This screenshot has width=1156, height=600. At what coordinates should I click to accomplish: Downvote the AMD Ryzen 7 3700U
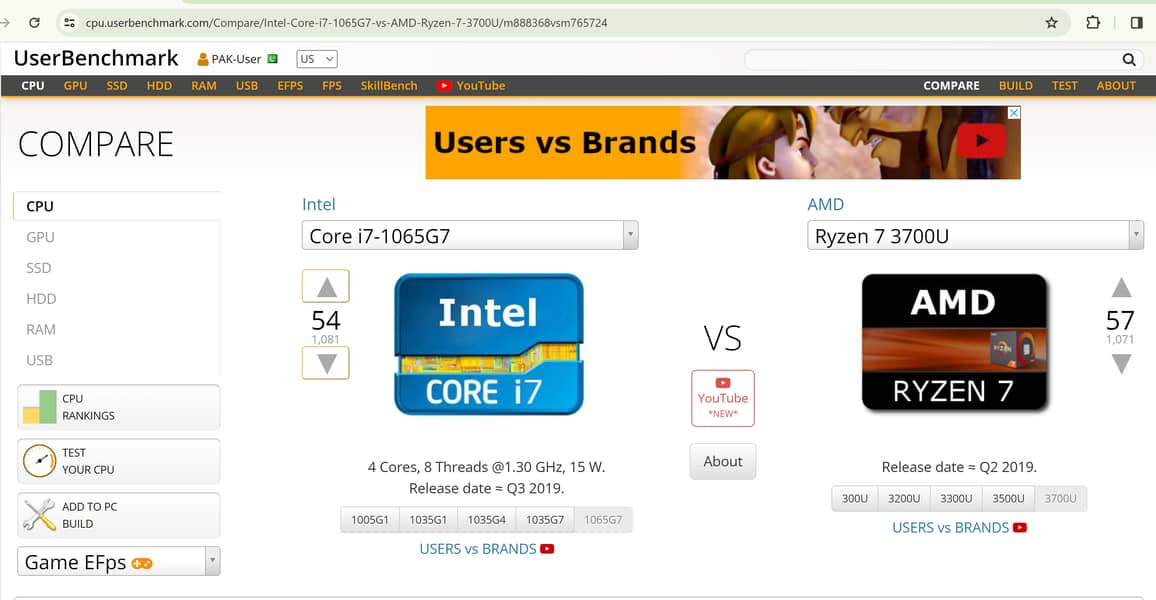pyautogui.click(x=1121, y=364)
